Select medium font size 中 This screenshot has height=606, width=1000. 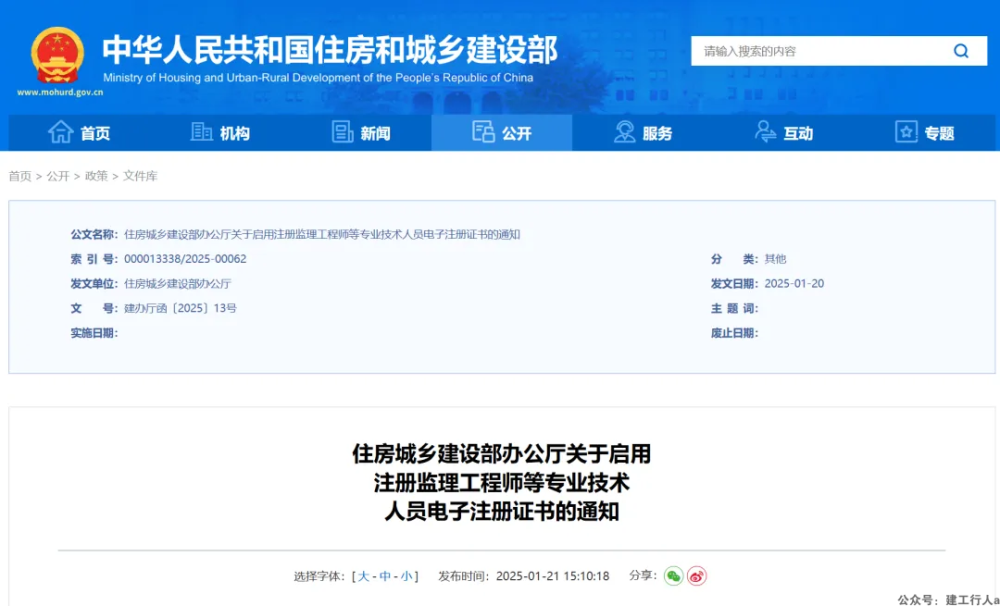(x=385, y=576)
